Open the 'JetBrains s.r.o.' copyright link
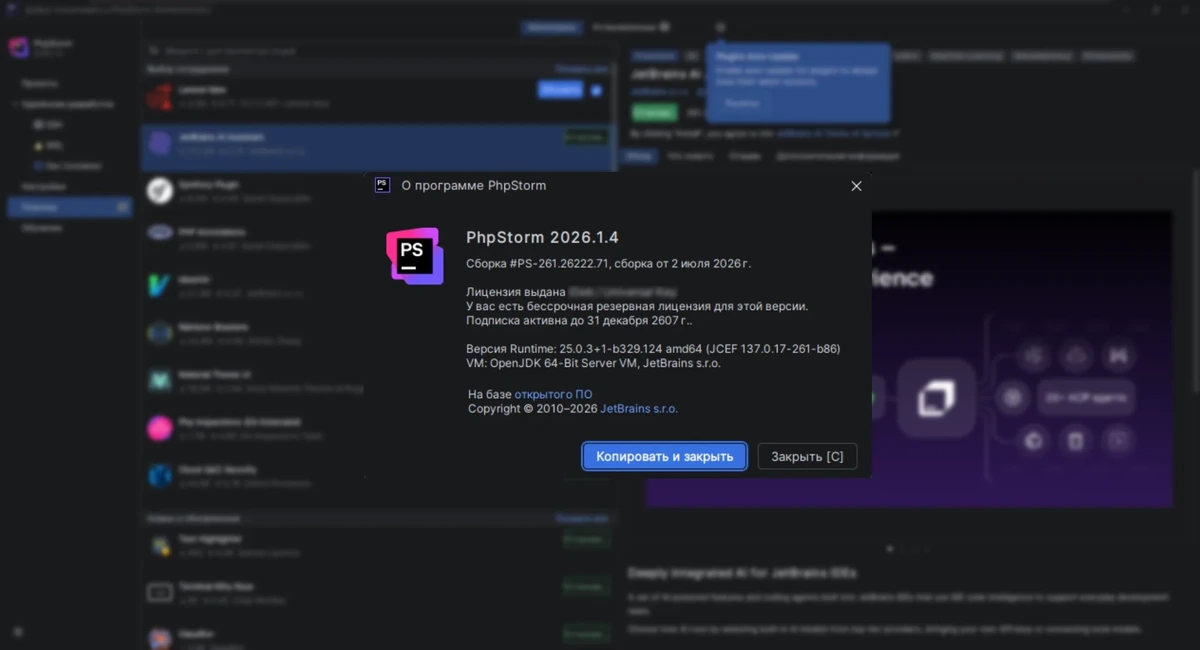This screenshot has width=1200, height=650. coord(639,408)
